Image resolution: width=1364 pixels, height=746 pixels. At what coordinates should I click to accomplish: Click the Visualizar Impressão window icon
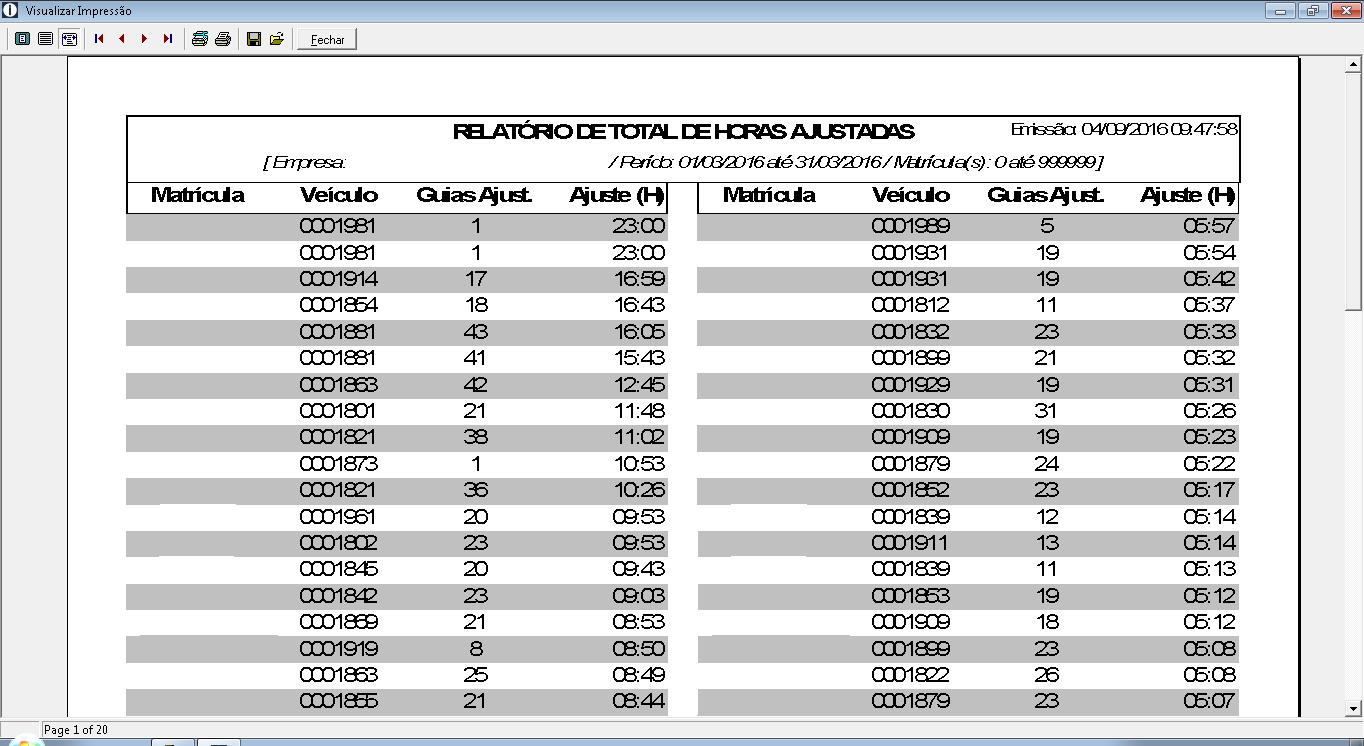11,11
